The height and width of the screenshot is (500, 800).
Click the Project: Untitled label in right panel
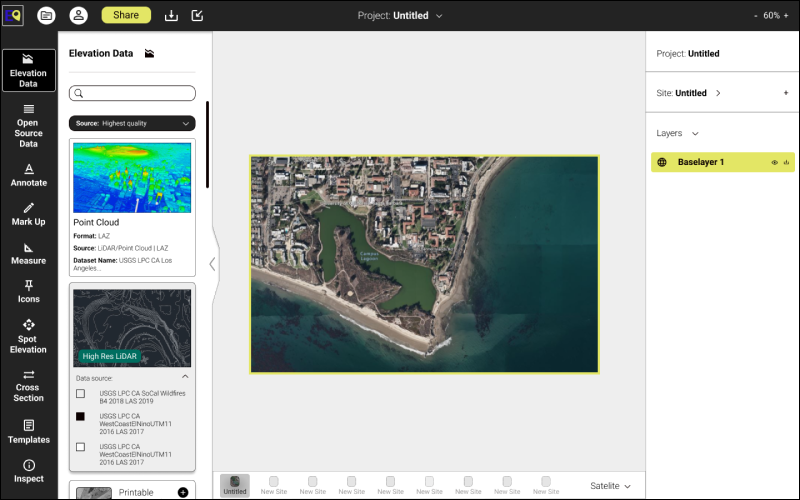pyautogui.click(x=688, y=54)
